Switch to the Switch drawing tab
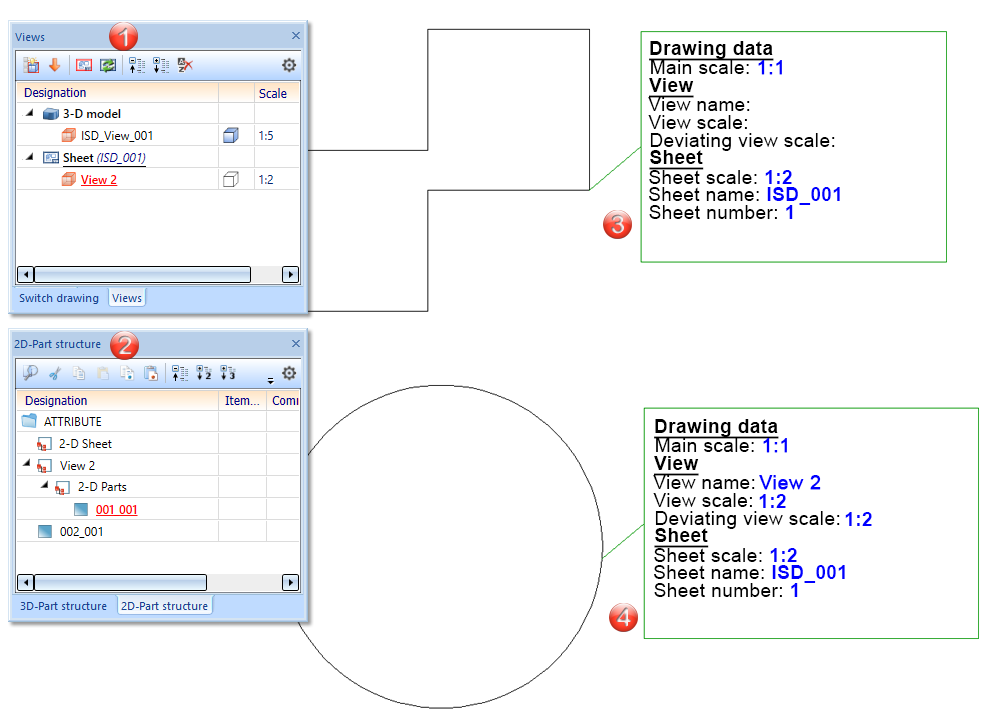 pyautogui.click(x=59, y=298)
